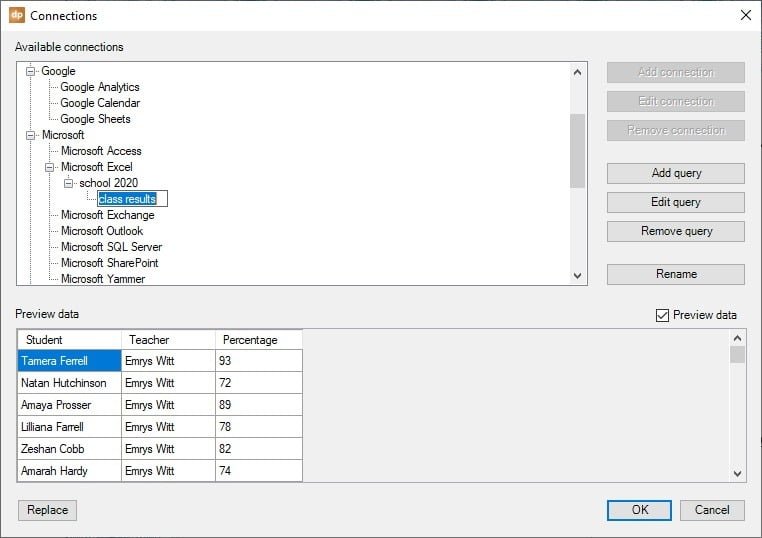The height and width of the screenshot is (538, 762).
Task: Click the Remove query button
Action: (x=675, y=231)
